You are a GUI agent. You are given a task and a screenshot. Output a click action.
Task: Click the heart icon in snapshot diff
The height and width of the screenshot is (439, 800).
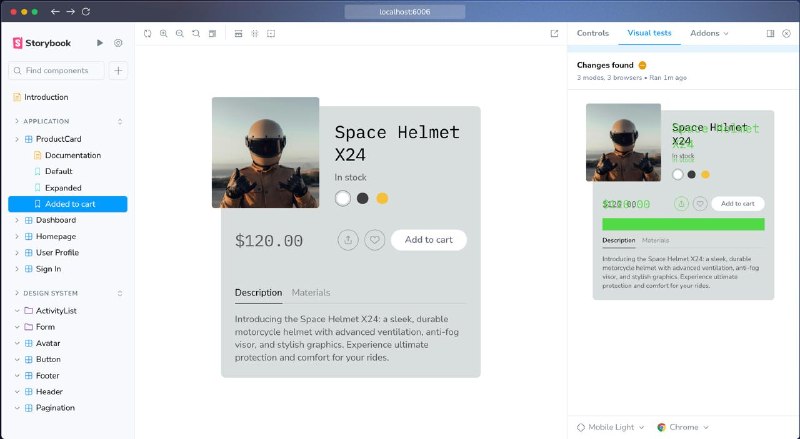[x=700, y=204]
